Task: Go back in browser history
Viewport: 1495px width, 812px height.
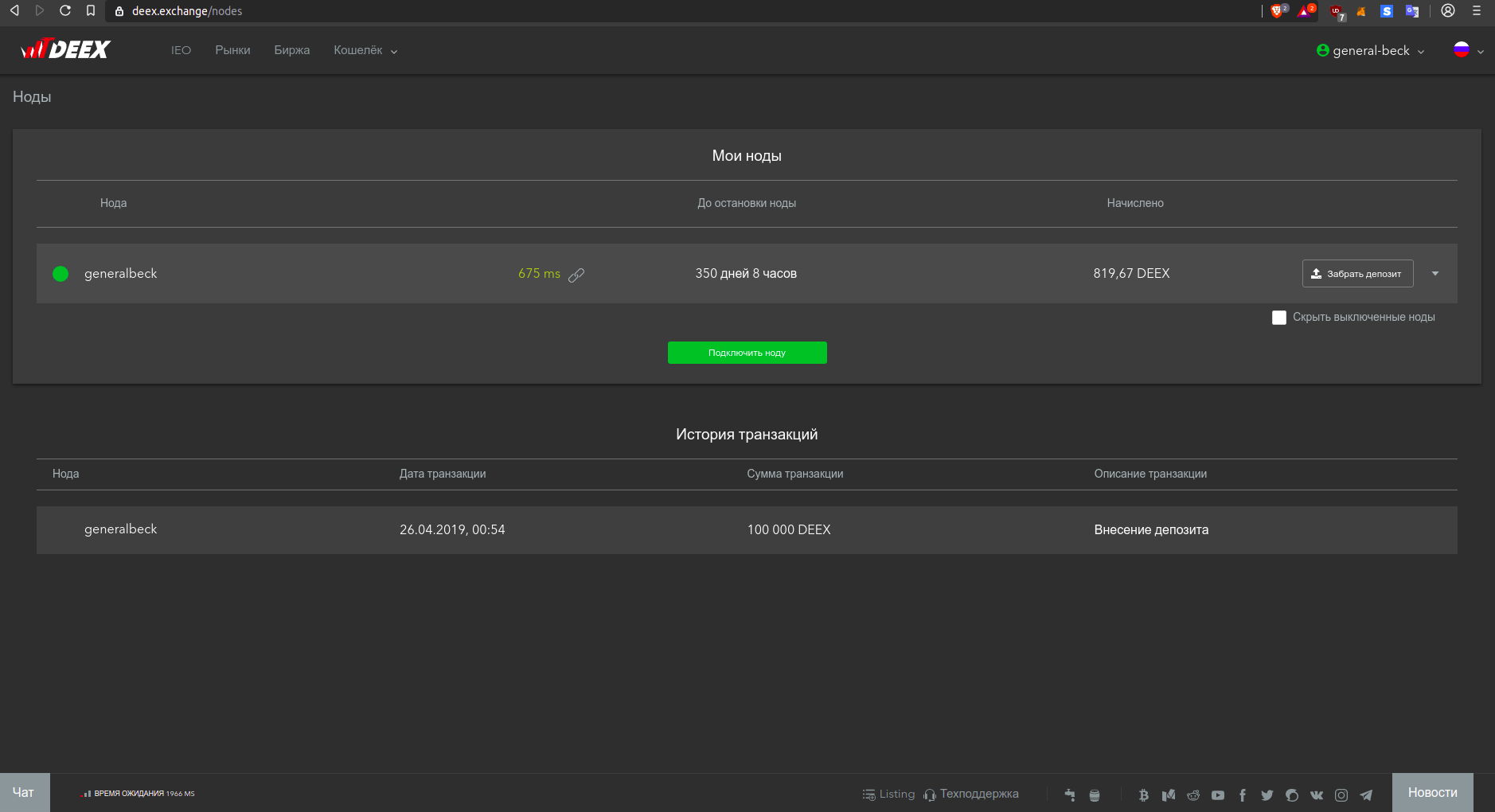Action: click(14, 10)
